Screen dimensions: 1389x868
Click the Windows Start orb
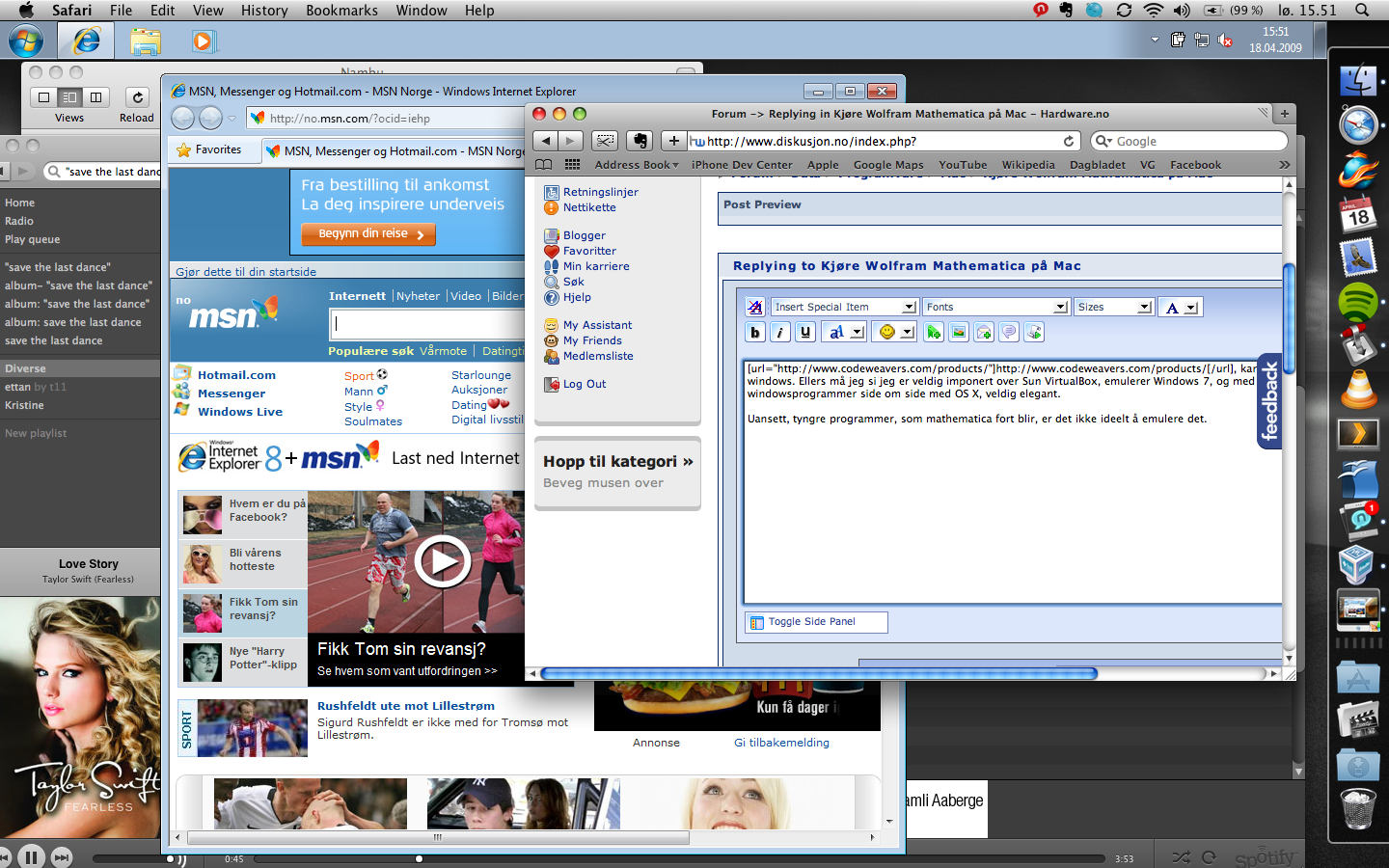[x=25, y=41]
